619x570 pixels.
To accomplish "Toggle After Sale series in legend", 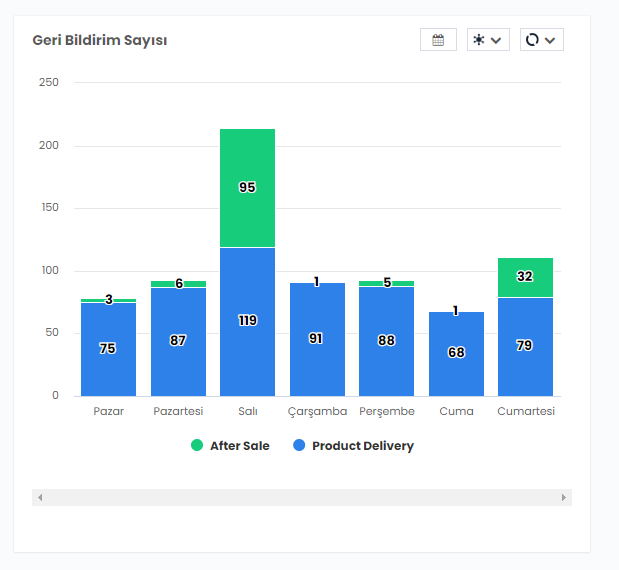I will [239, 446].
